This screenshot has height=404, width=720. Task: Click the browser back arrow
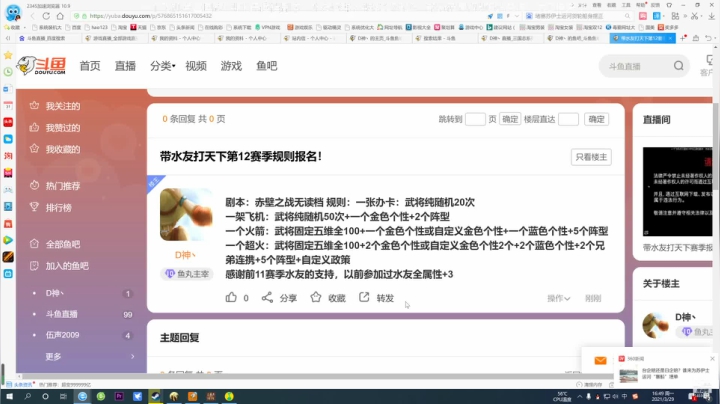point(33,16)
